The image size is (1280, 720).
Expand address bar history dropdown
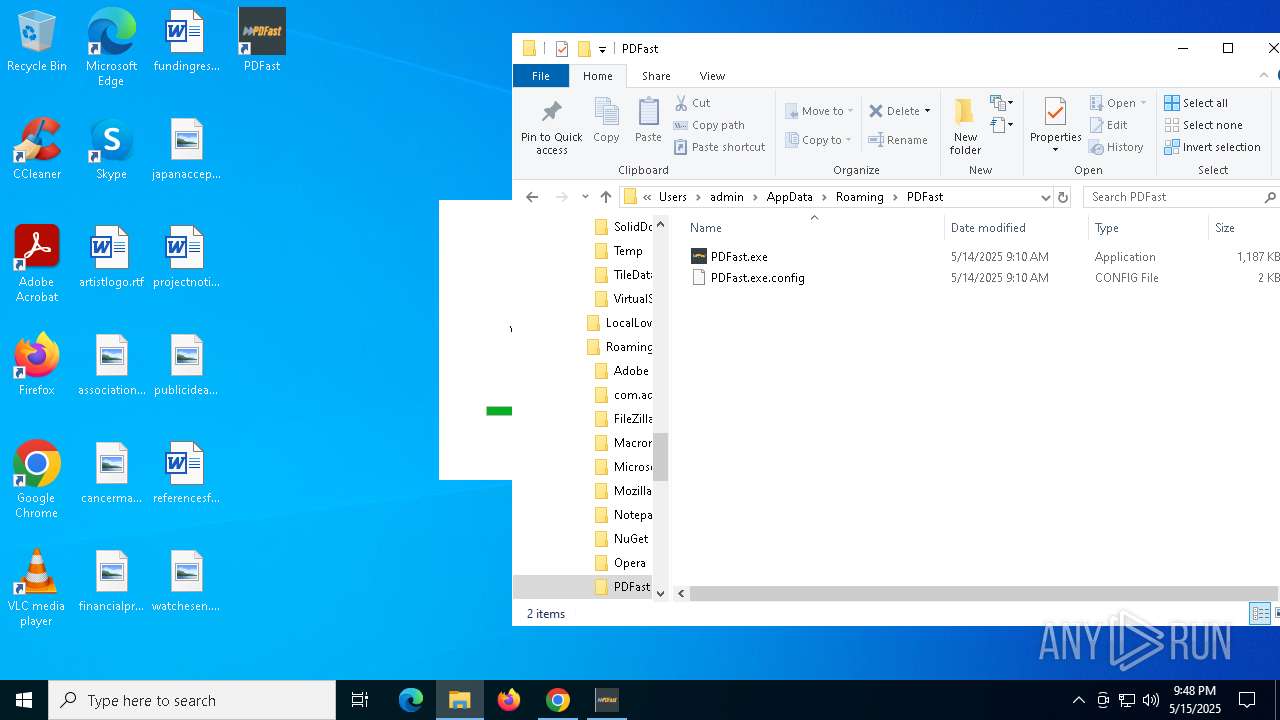point(1045,197)
